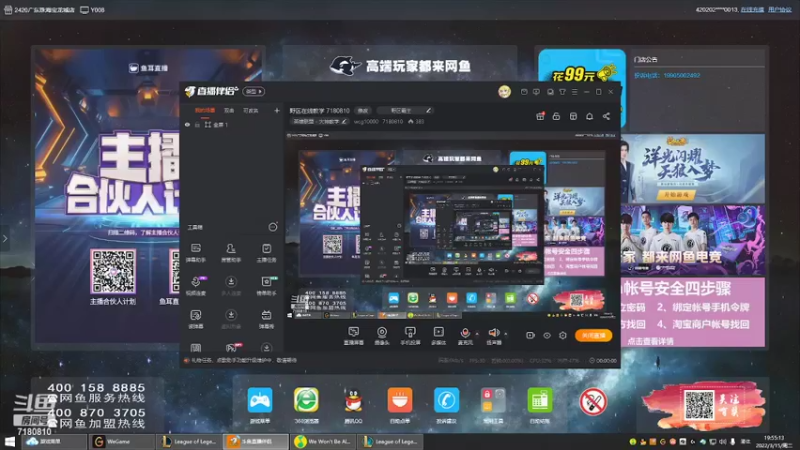Open the 弹幕秀 tool in the toolbox
The width and height of the screenshot is (800, 450).
coord(266,319)
